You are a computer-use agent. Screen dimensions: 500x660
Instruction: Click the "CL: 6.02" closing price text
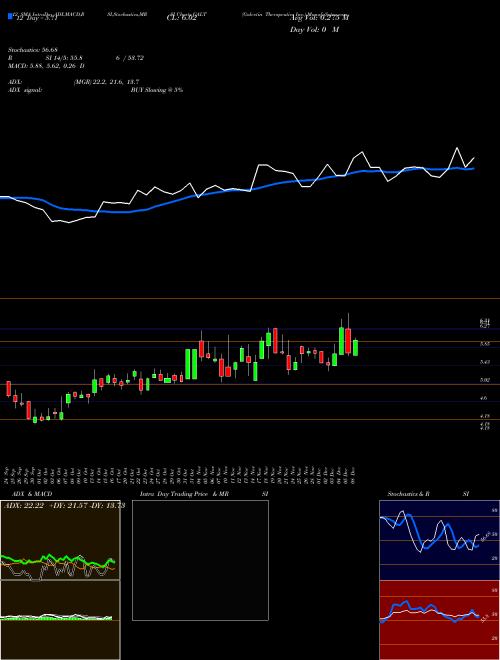181,18
